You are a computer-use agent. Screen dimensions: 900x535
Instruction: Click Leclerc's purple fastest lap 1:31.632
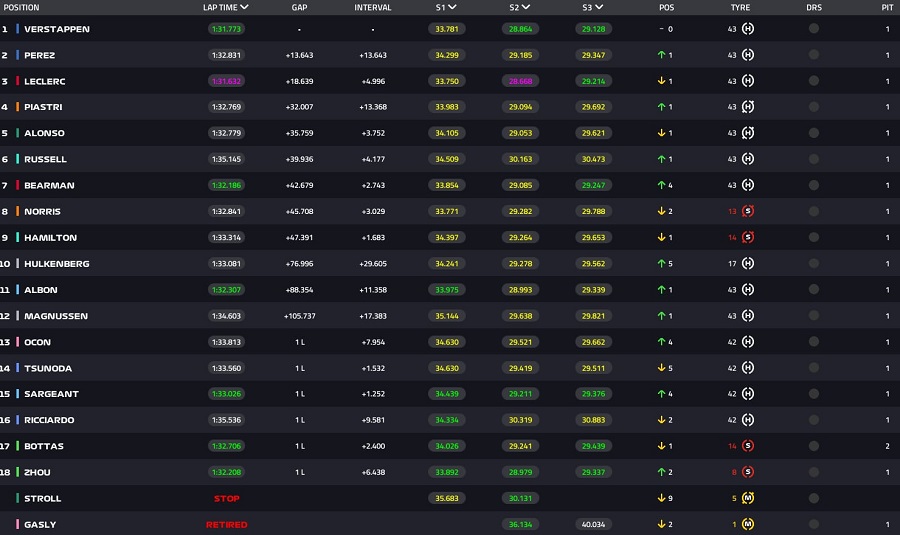coord(226,81)
